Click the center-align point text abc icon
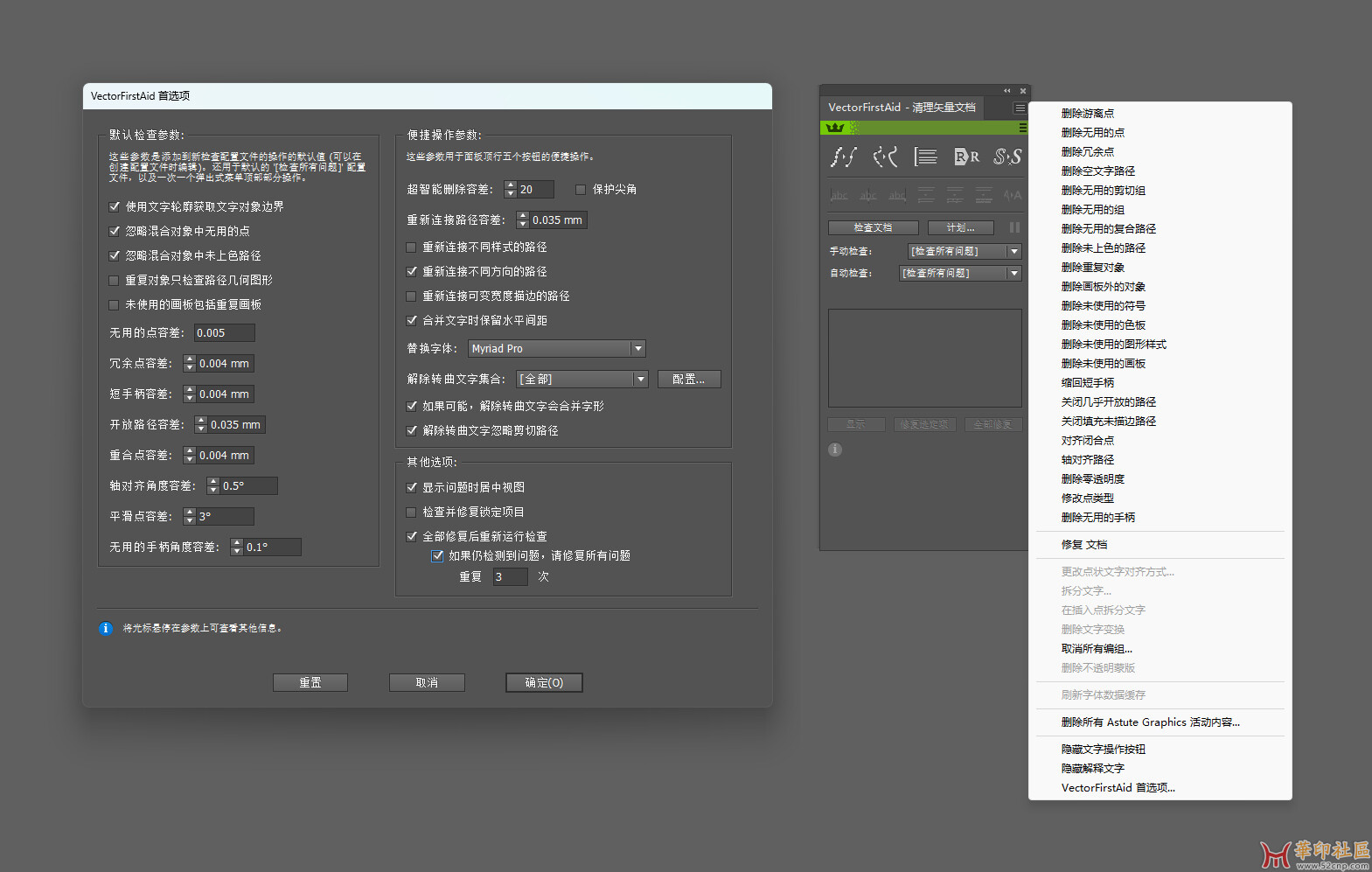1372x872 pixels. coord(868,195)
